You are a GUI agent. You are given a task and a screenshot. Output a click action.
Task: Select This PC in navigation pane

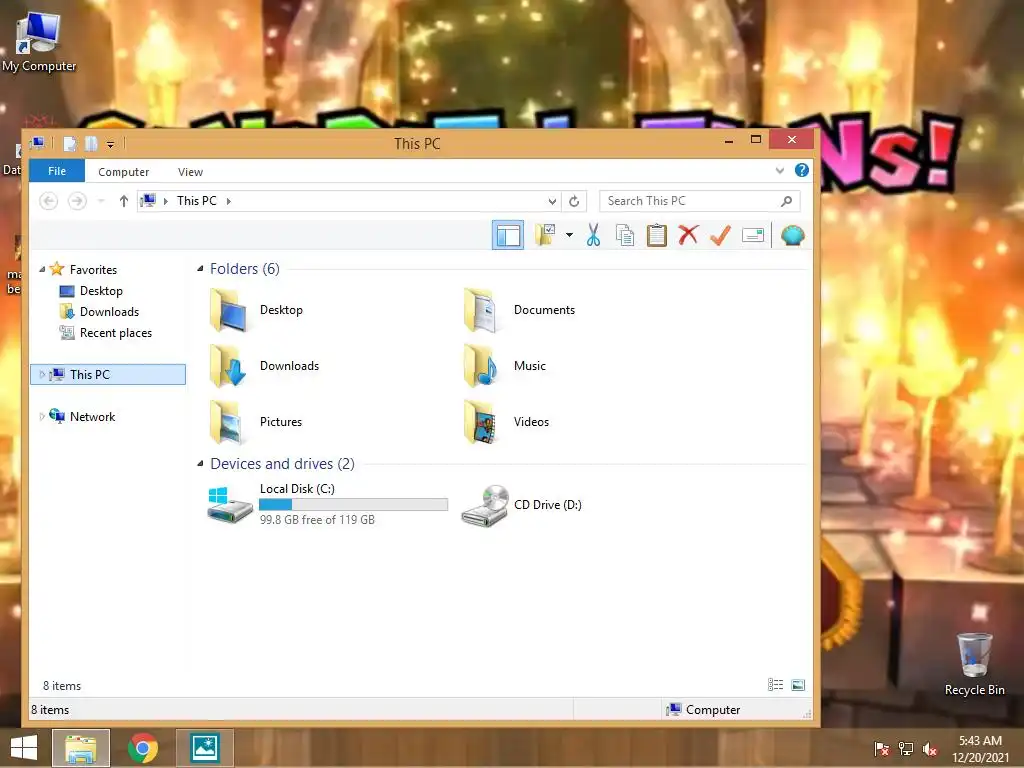(x=108, y=374)
